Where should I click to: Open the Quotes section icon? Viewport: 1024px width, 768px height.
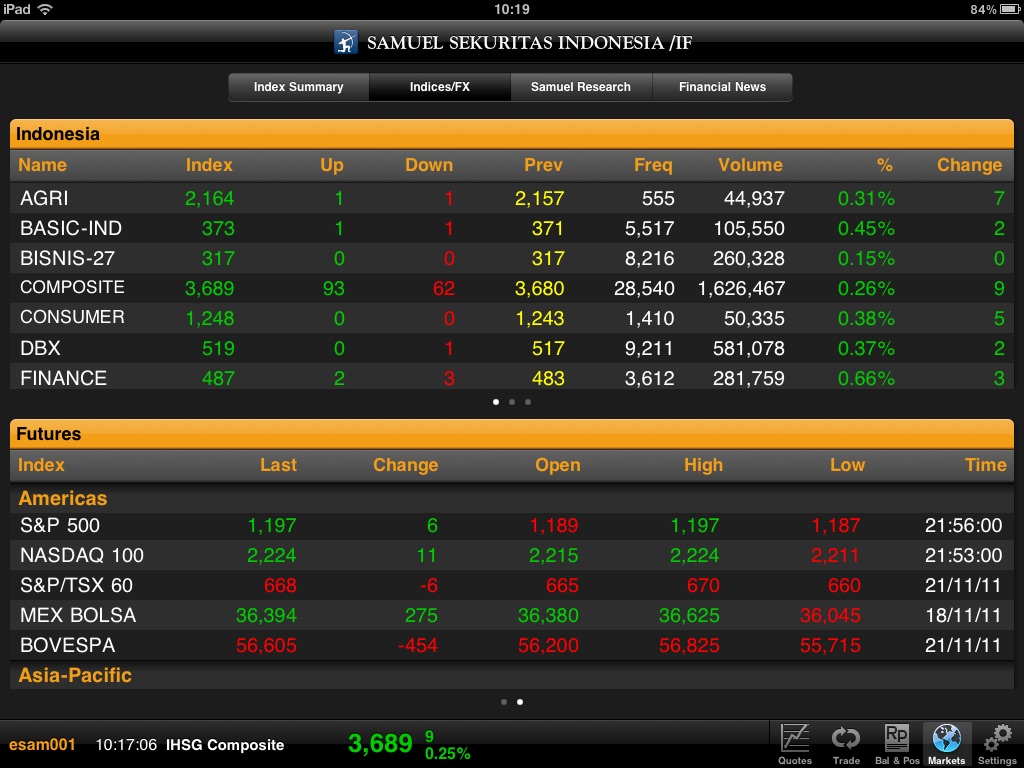(795, 744)
